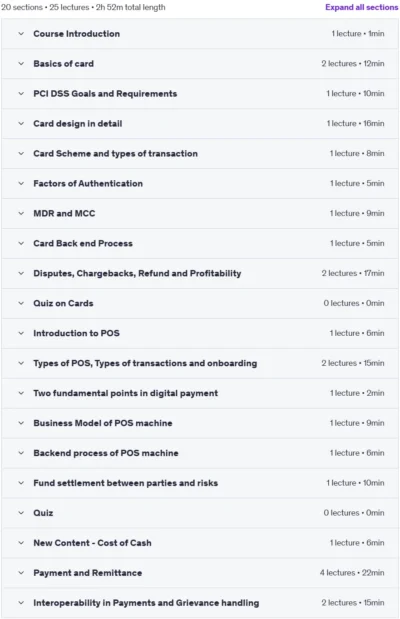This screenshot has height=619, width=400.
Task: Expand the Quiz on Cards chevron
Action: tap(21, 303)
